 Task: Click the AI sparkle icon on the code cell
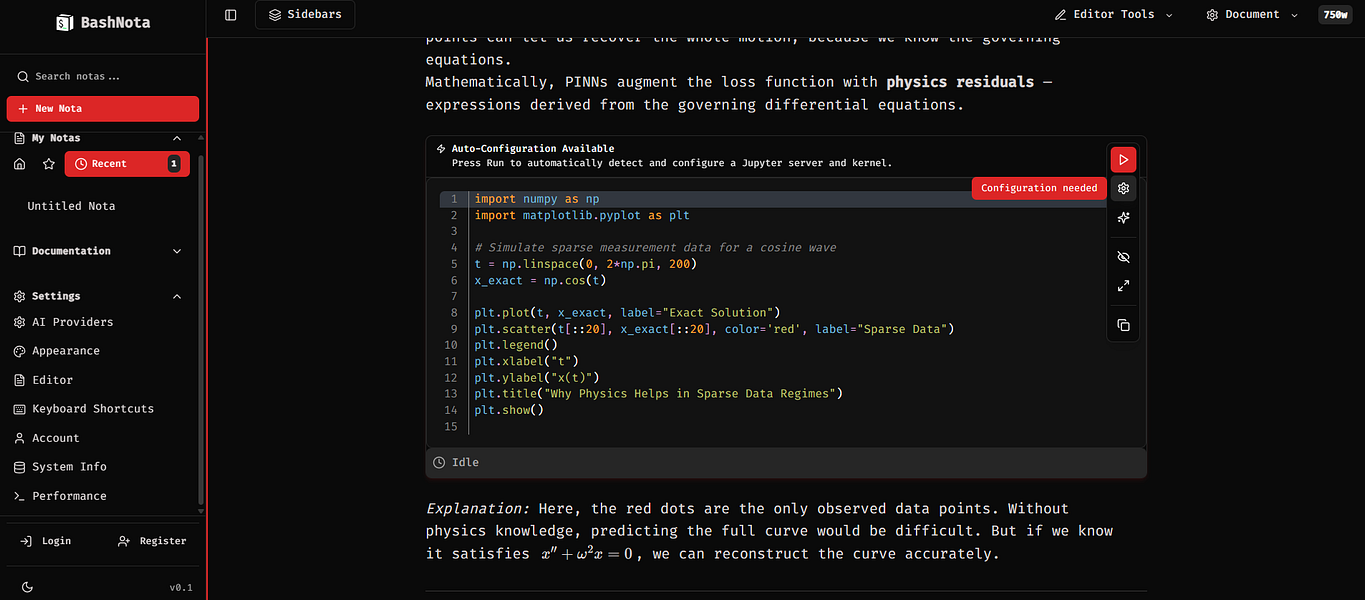tap(1123, 218)
